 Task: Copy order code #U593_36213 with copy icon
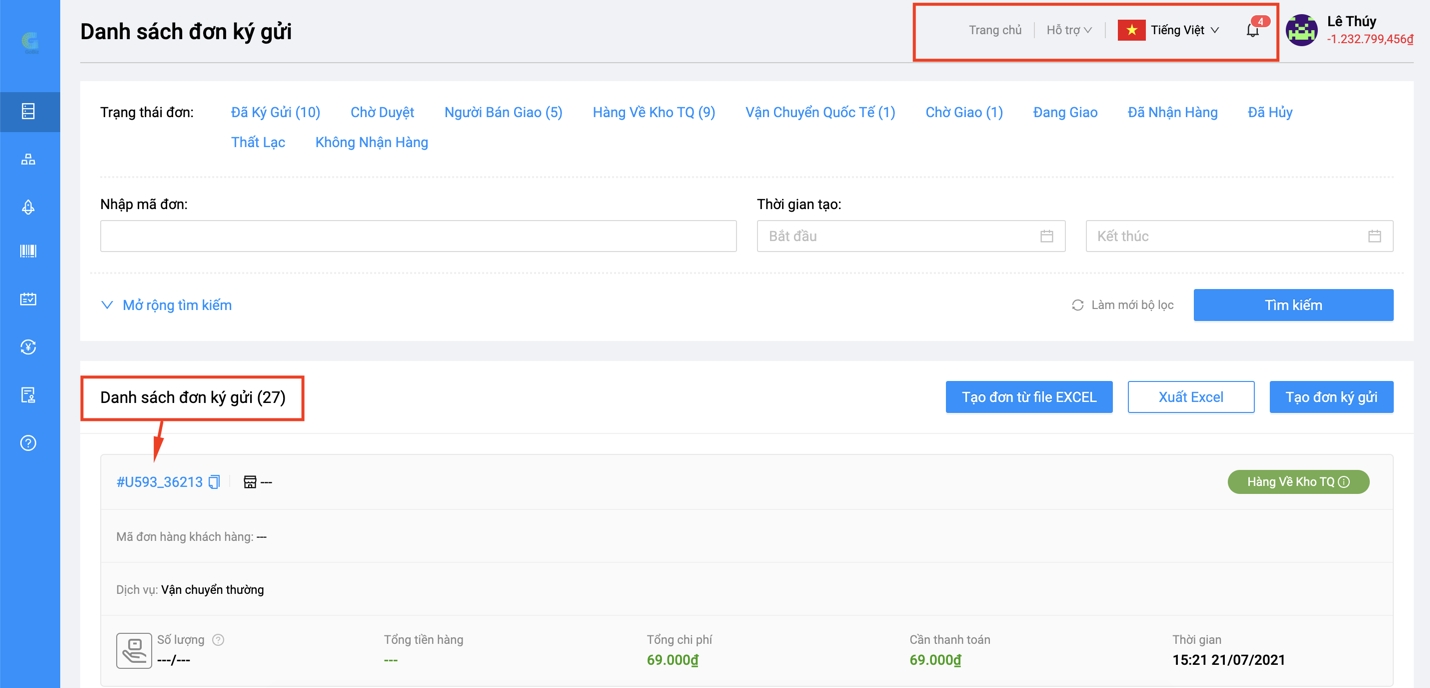point(214,482)
